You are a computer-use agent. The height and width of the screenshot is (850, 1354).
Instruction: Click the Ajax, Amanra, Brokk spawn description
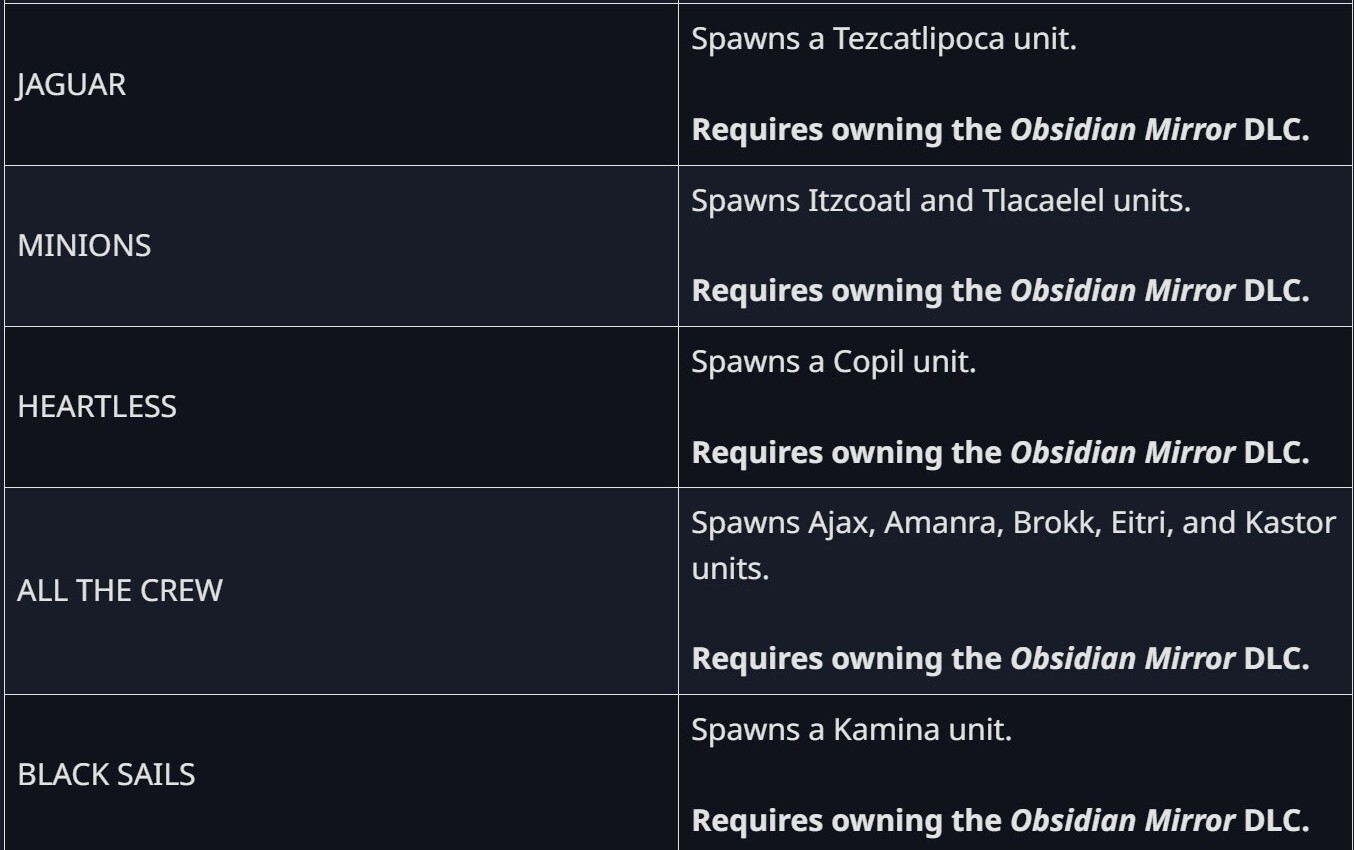tap(1012, 523)
